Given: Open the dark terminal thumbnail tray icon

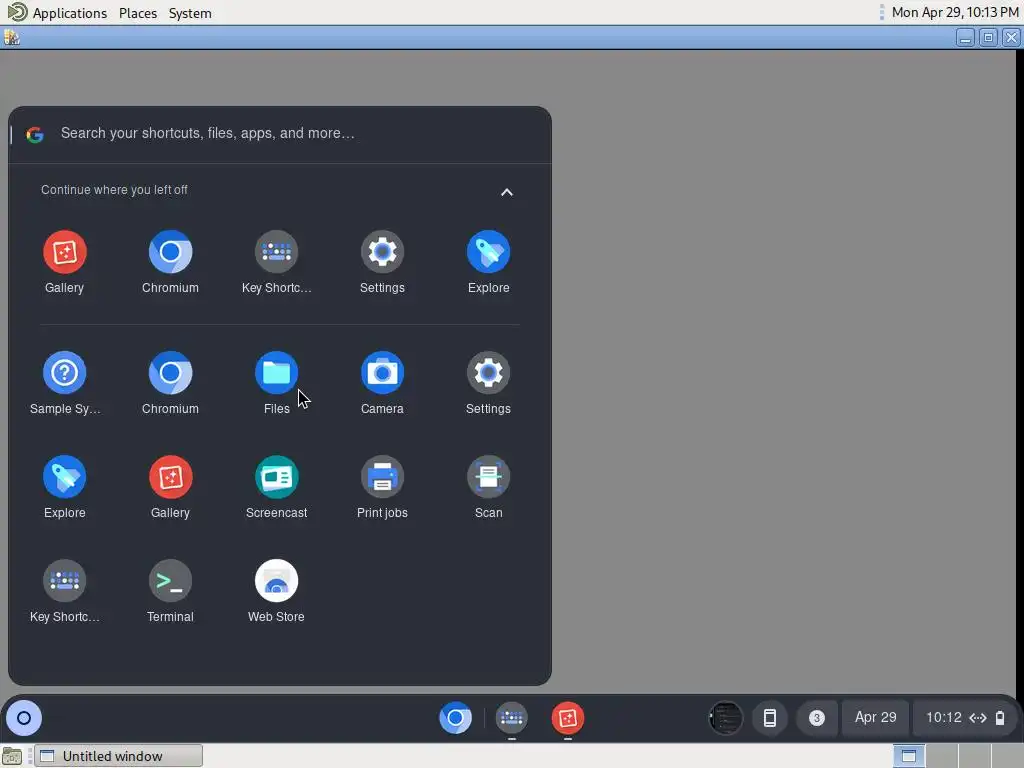Looking at the screenshot, I should pyautogui.click(x=726, y=718).
